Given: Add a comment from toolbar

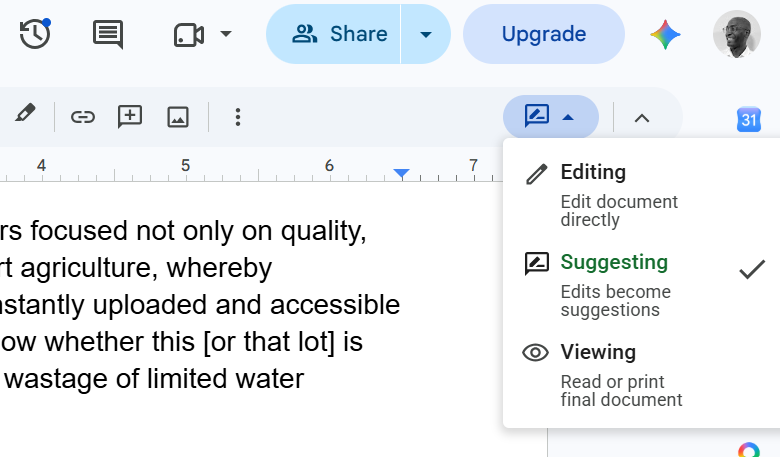Looking at the screenshot, I should tap(130, 117).
